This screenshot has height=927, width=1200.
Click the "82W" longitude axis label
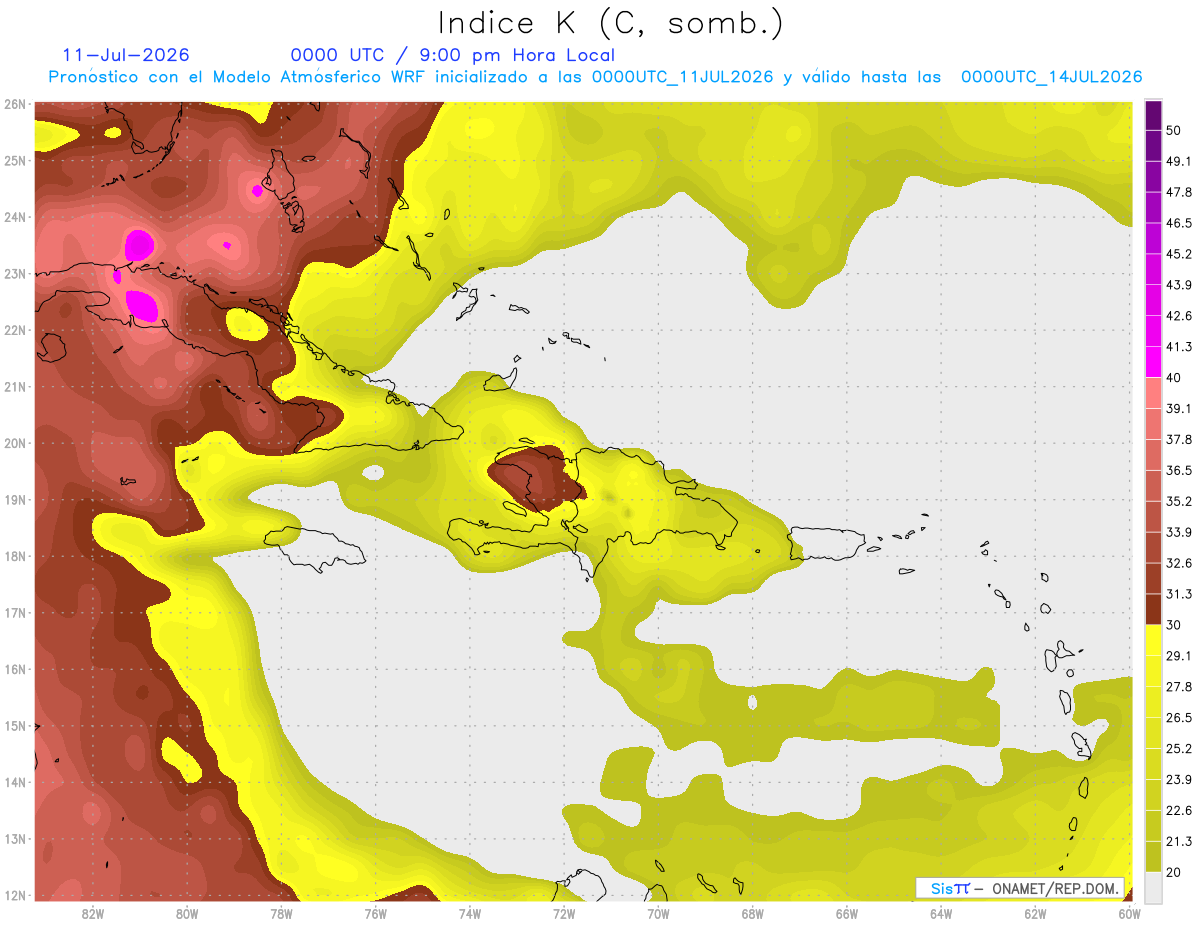93,913
